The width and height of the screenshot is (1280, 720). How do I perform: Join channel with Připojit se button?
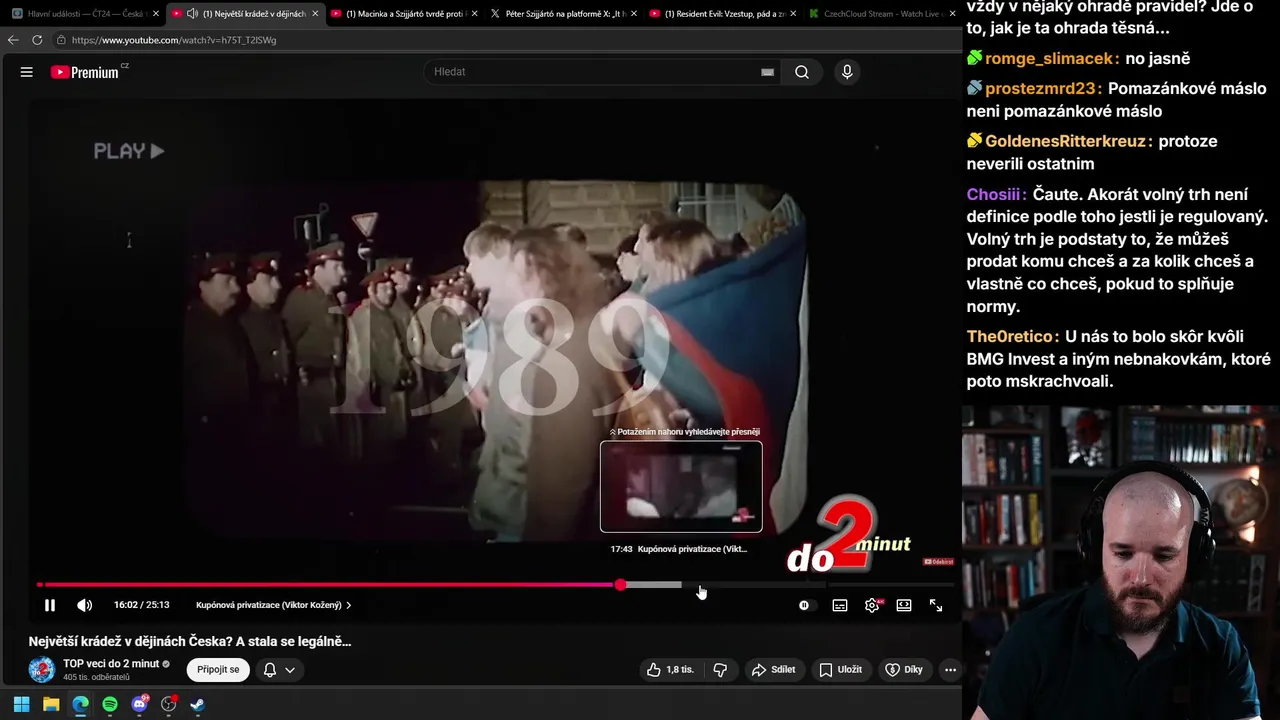pos(218,670)
